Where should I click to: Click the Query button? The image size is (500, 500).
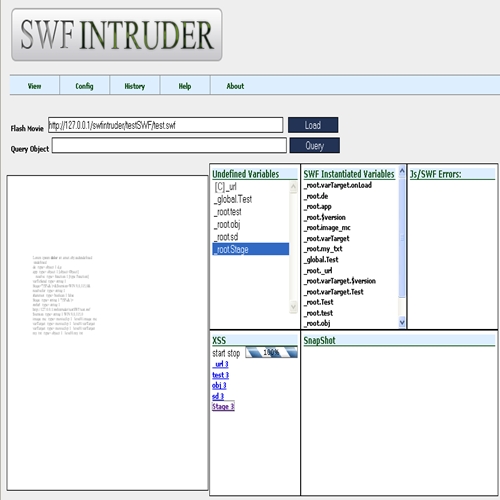[314, 145]
